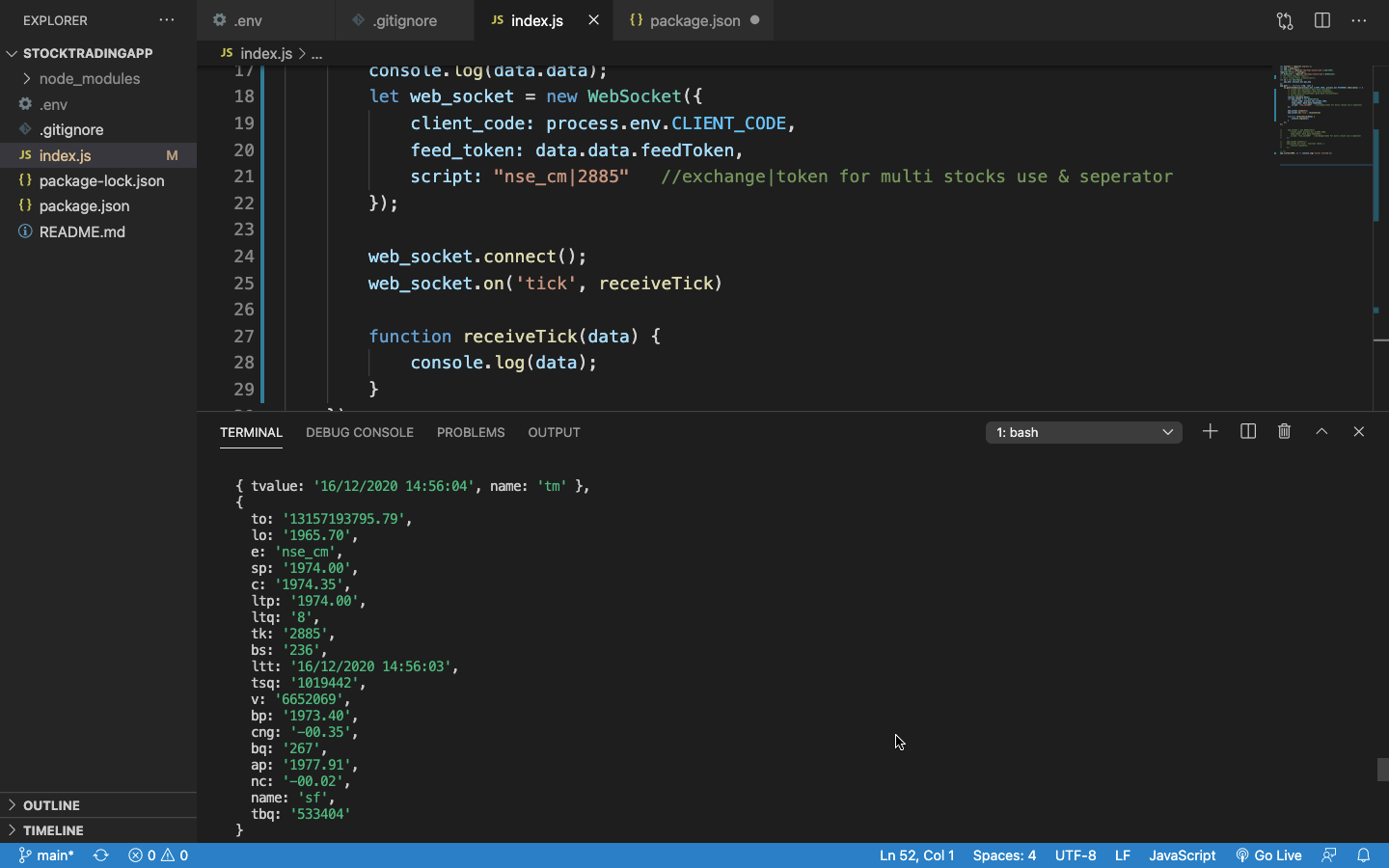Click WebSocket constructor on line 18
Viewport: 1389px width, 868px height.
click(635, 96)
